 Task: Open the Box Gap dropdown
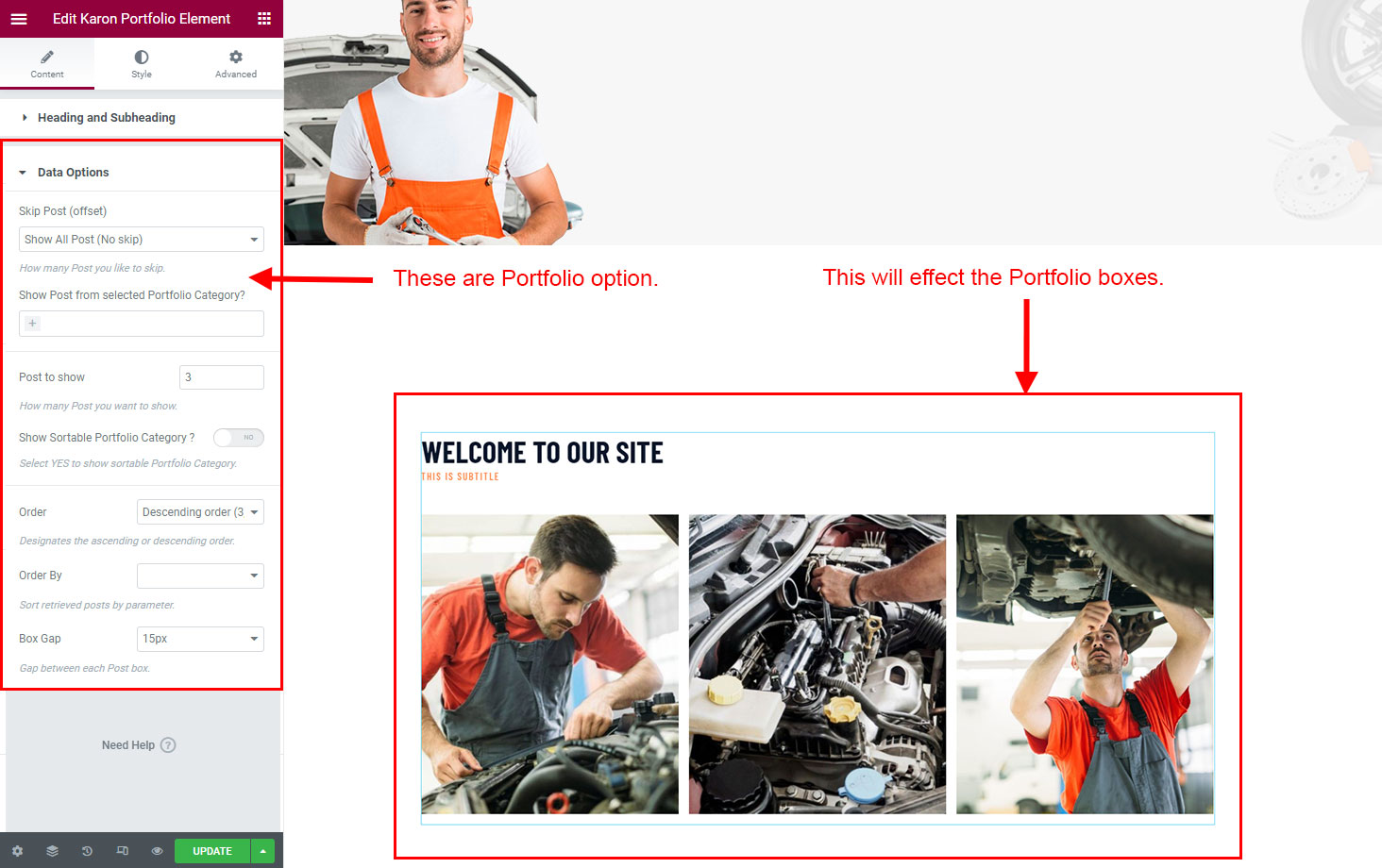click(200, 639)
